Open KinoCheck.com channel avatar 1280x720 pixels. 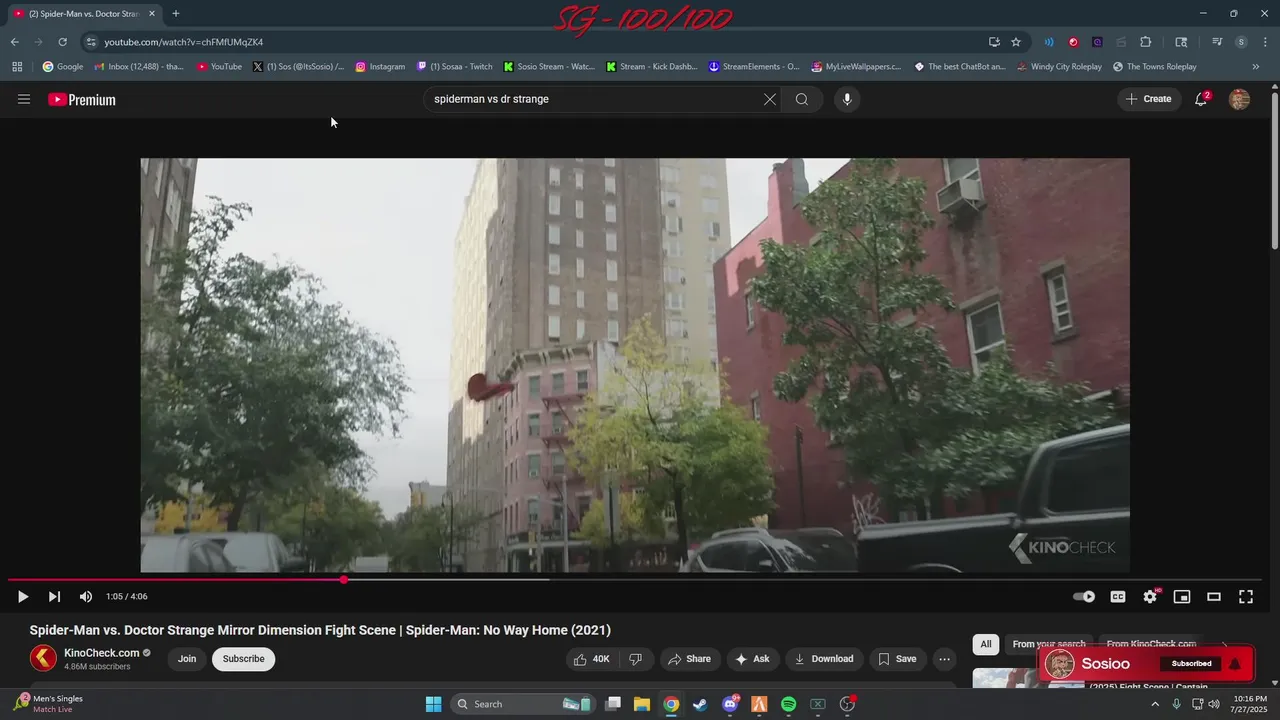[x=43, y=658]
